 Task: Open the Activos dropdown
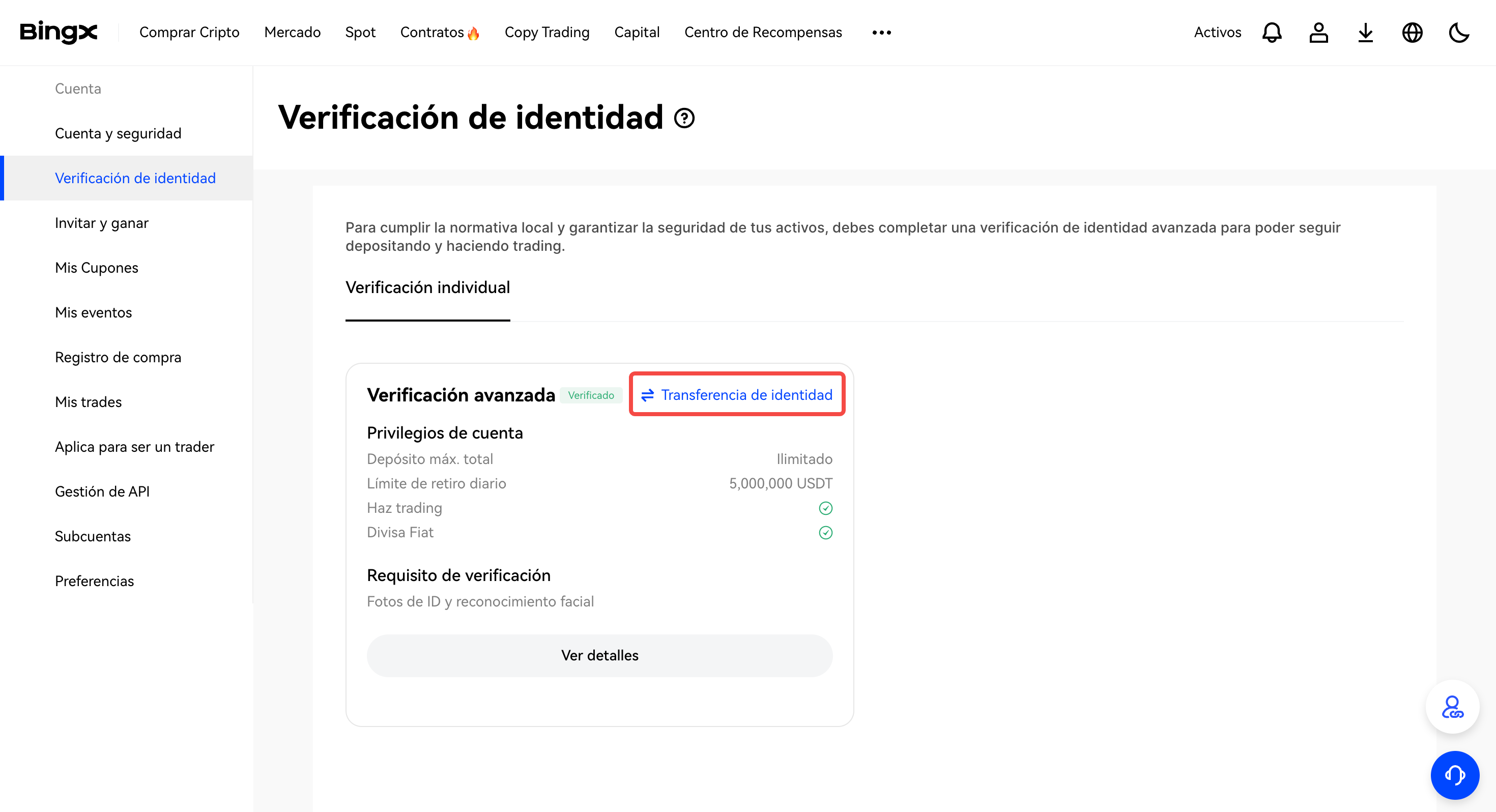tap(1217, 33)
